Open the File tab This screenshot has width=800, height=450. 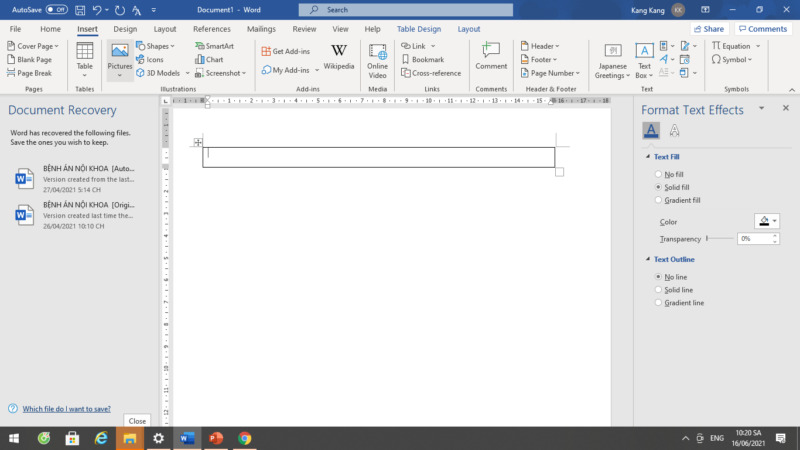15,29
